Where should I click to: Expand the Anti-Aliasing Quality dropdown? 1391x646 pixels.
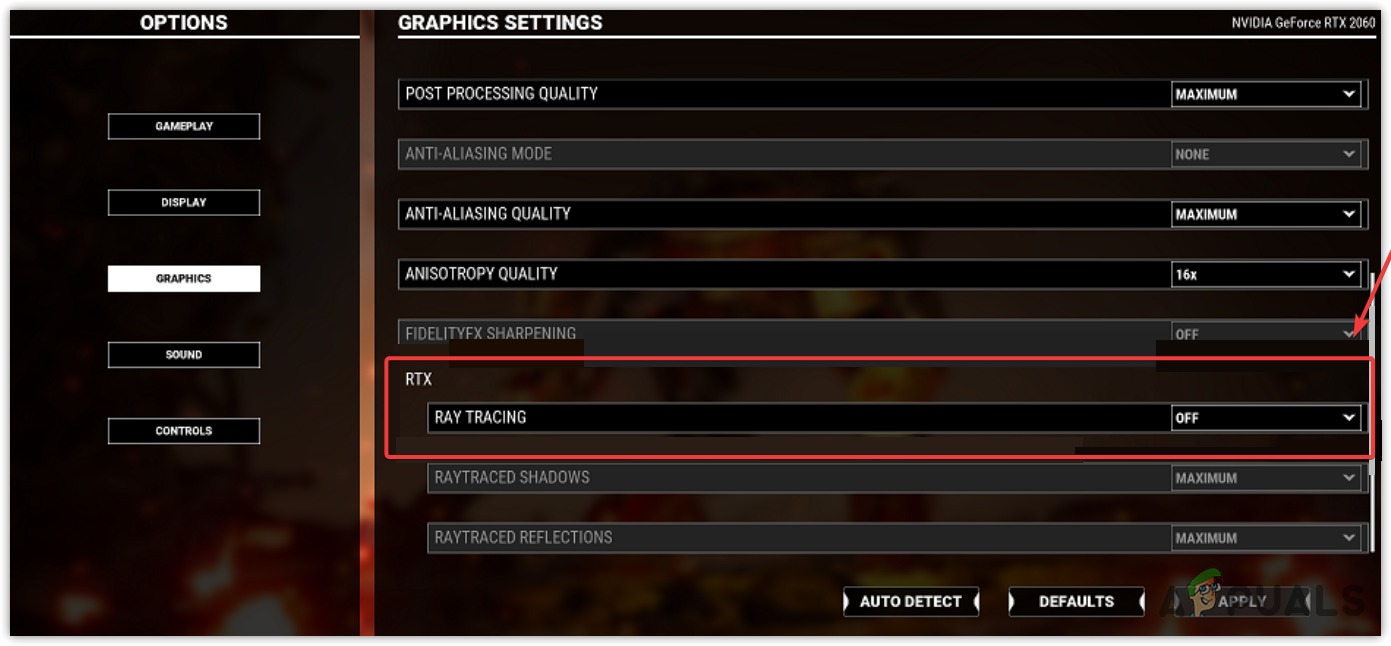point(1266,214)
